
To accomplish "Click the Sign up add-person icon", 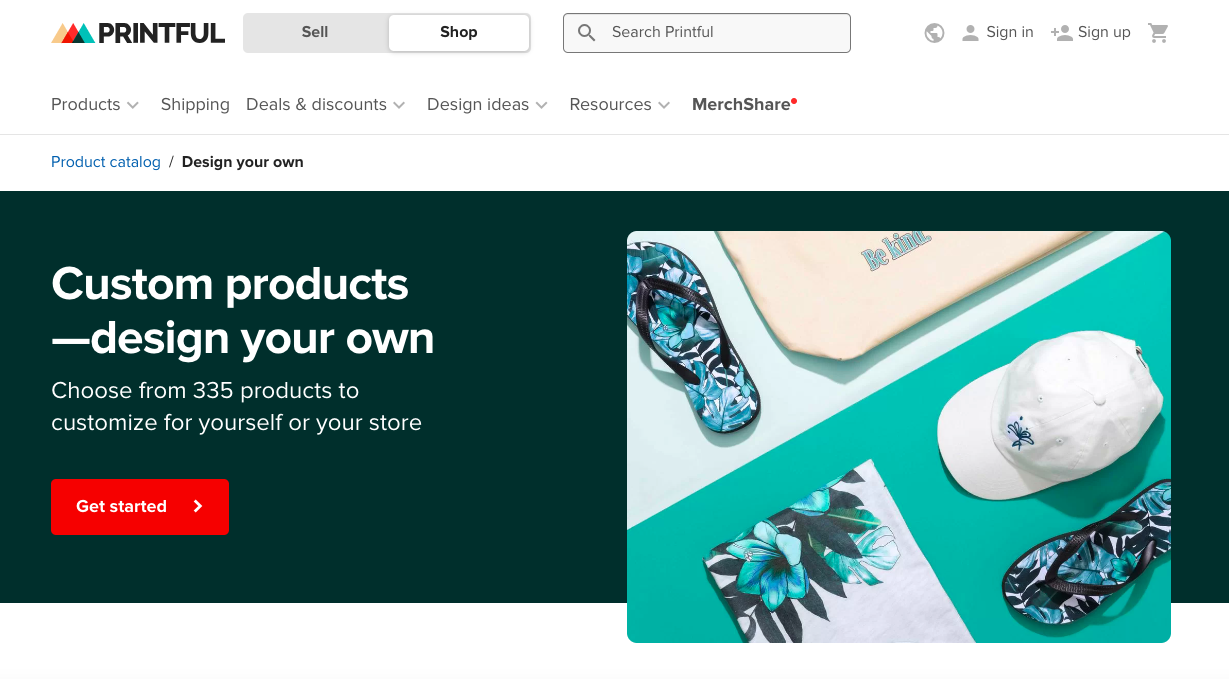I will coord(1061,33).
